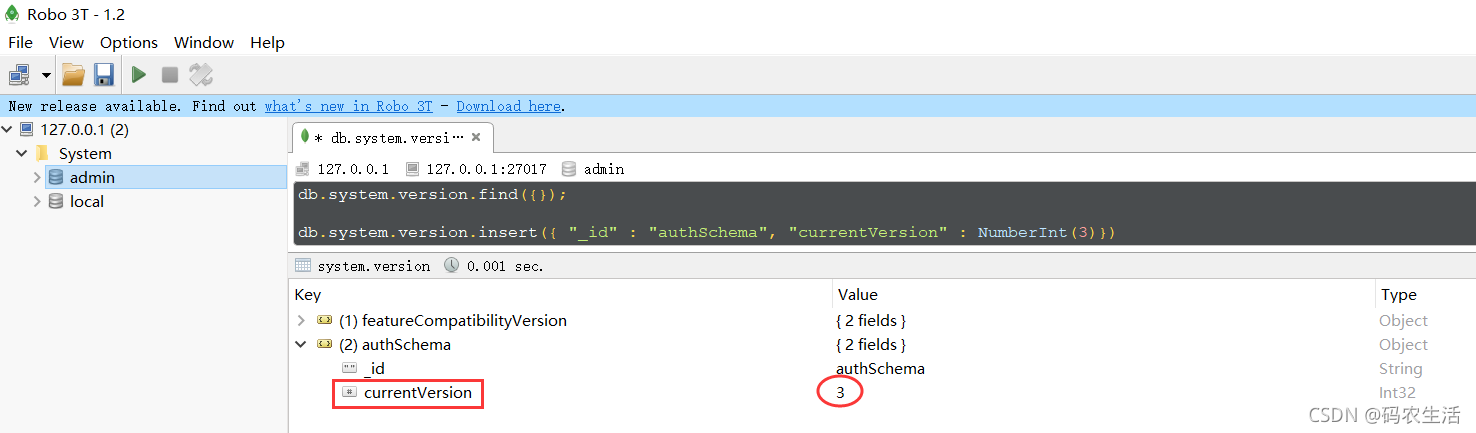
Task: Click the Connect to server icon
Action: pos(19,75)
